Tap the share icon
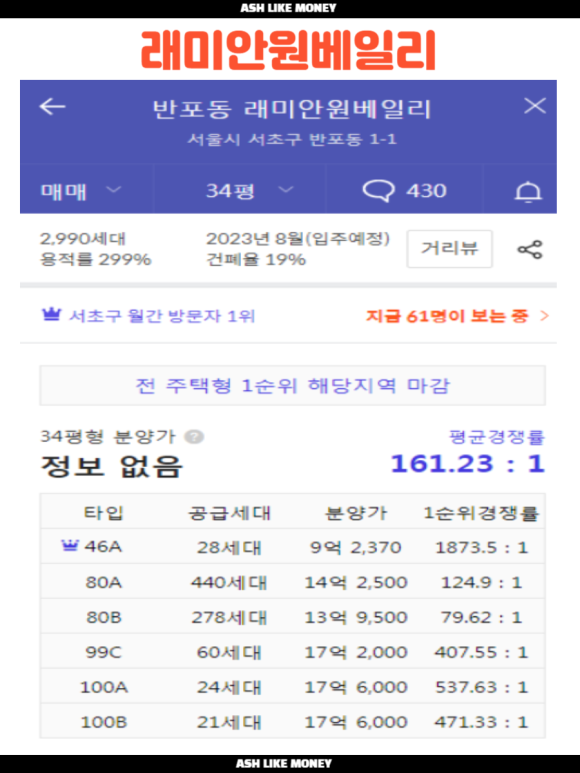The height and width of the screenshot is (773, 580). tap(530, 249)
